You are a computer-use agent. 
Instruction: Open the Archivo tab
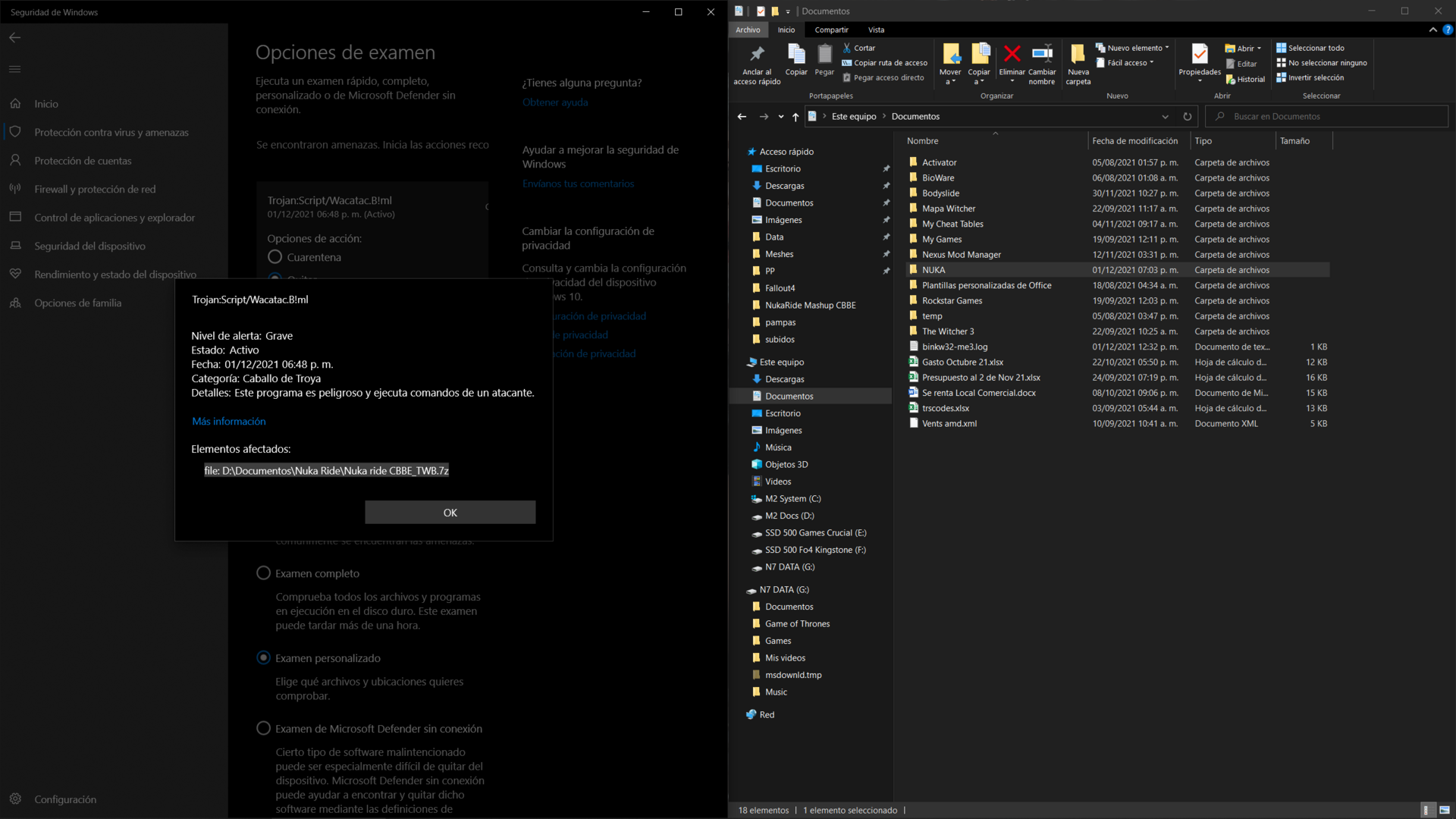(748, 30)
